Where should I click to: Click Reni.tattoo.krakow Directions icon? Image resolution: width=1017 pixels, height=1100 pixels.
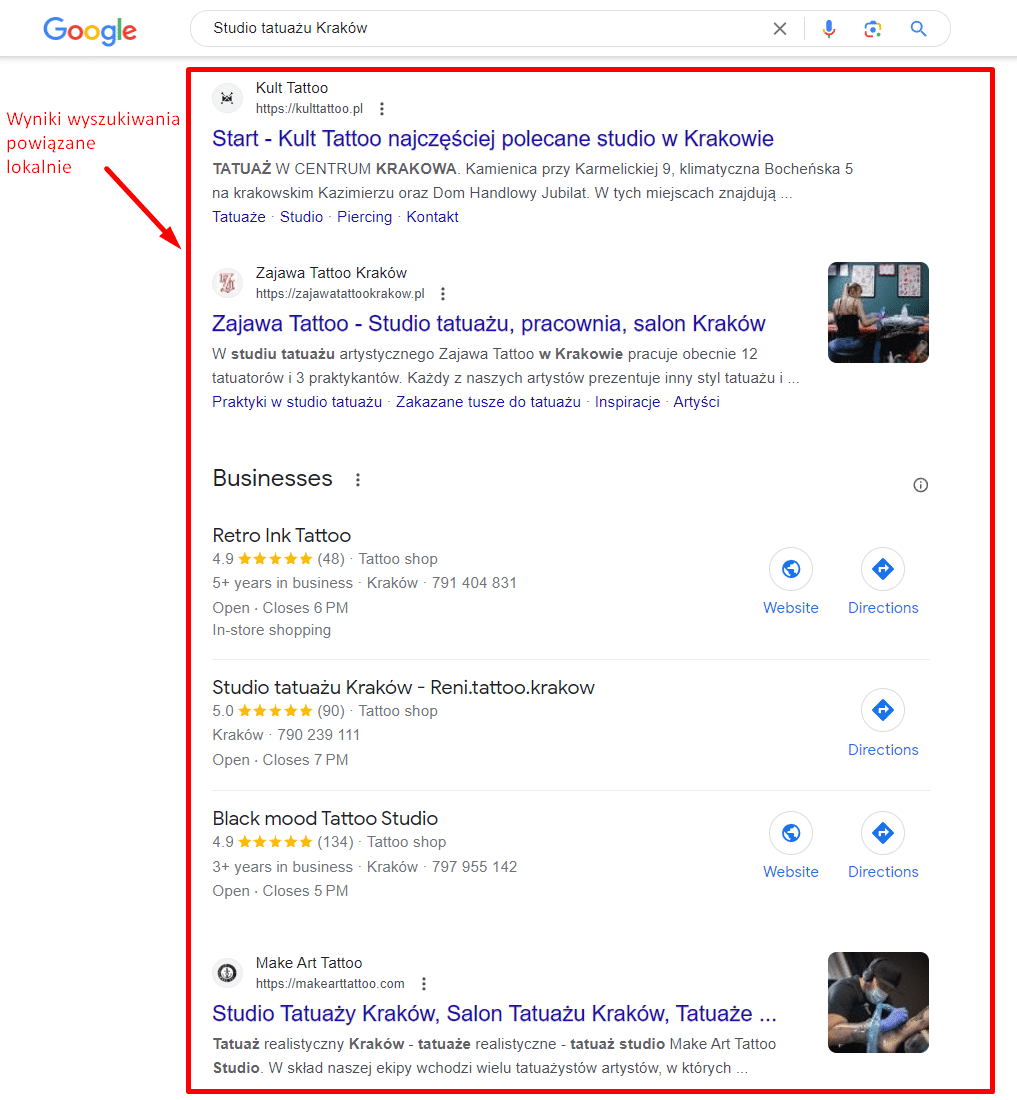(x=882, y=710)
